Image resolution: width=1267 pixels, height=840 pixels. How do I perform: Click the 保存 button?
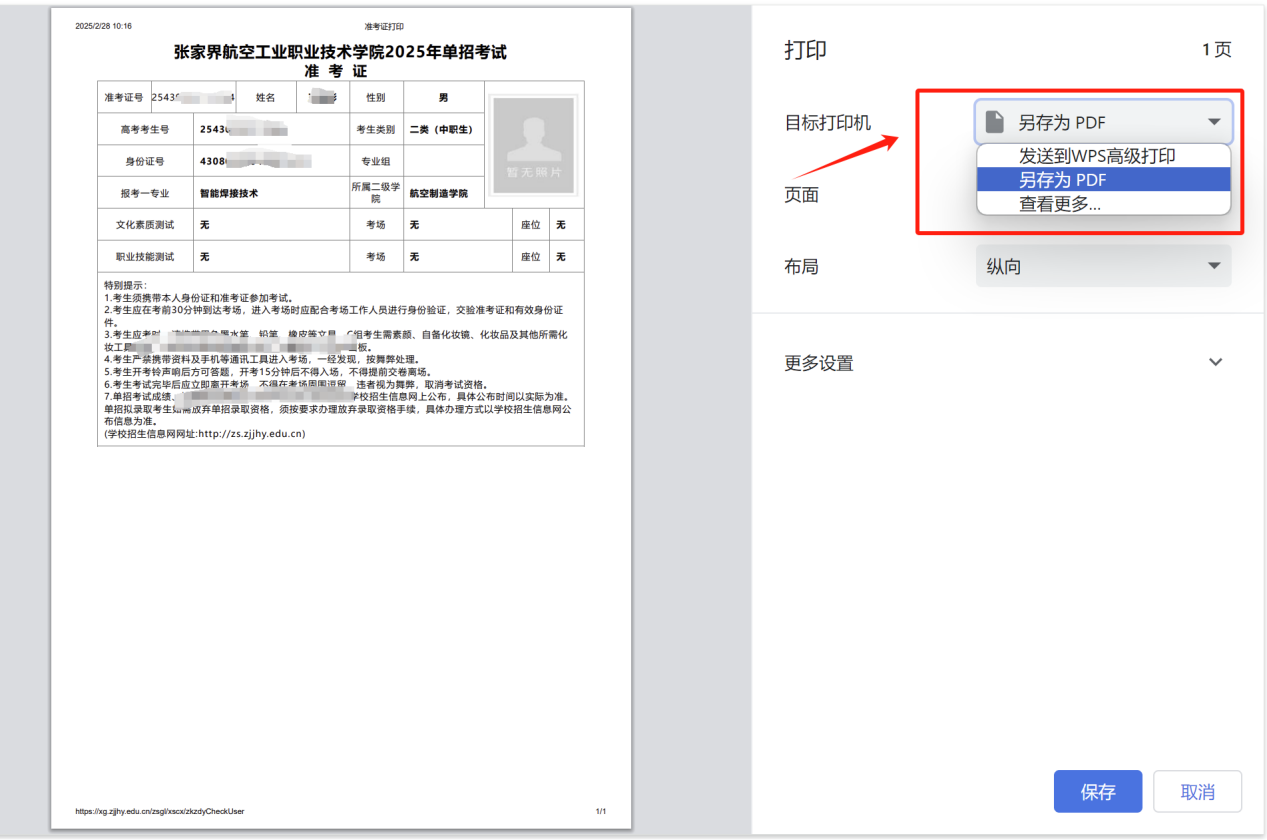click(1097, 792)
